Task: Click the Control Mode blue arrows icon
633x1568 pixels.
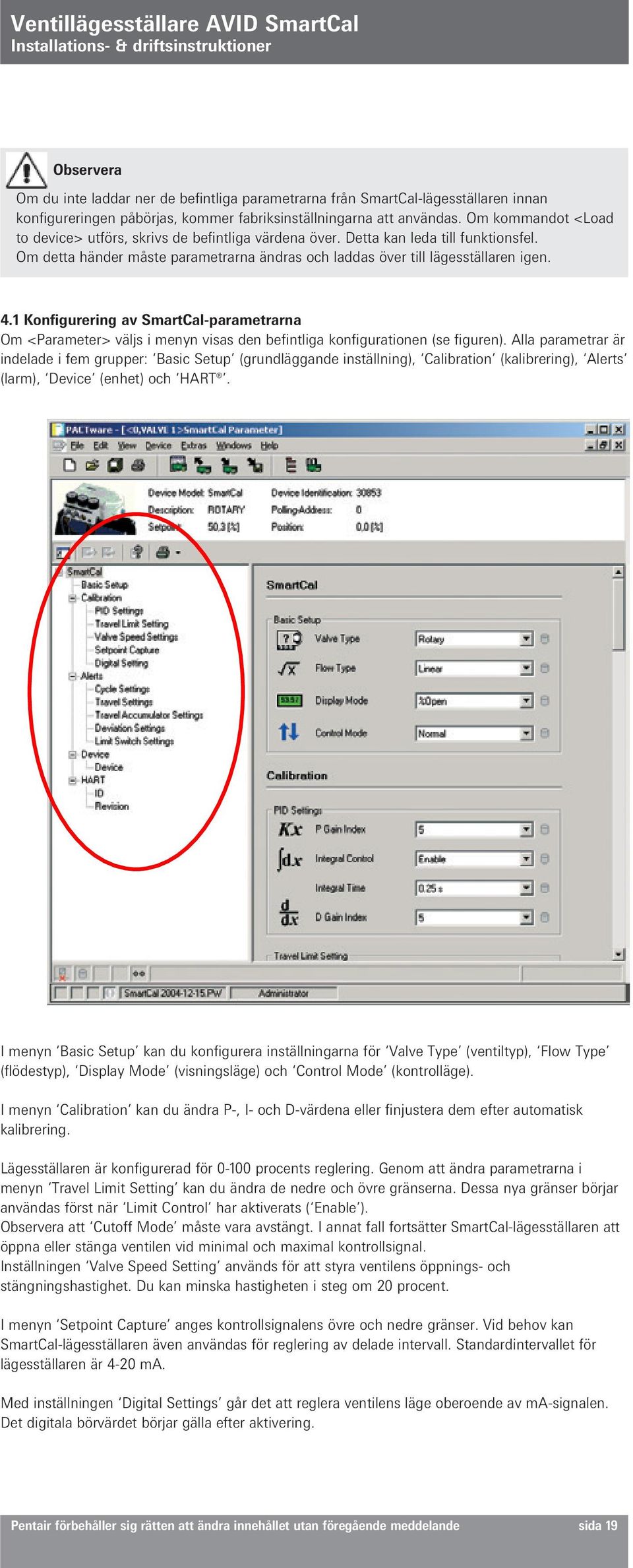Action: coord(289,732)
